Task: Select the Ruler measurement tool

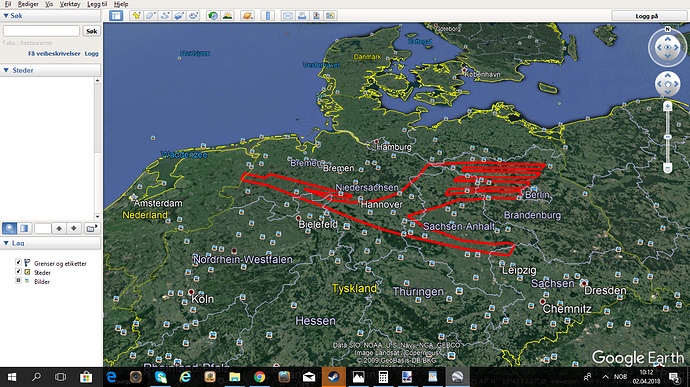Action: [x=268, y=15]
